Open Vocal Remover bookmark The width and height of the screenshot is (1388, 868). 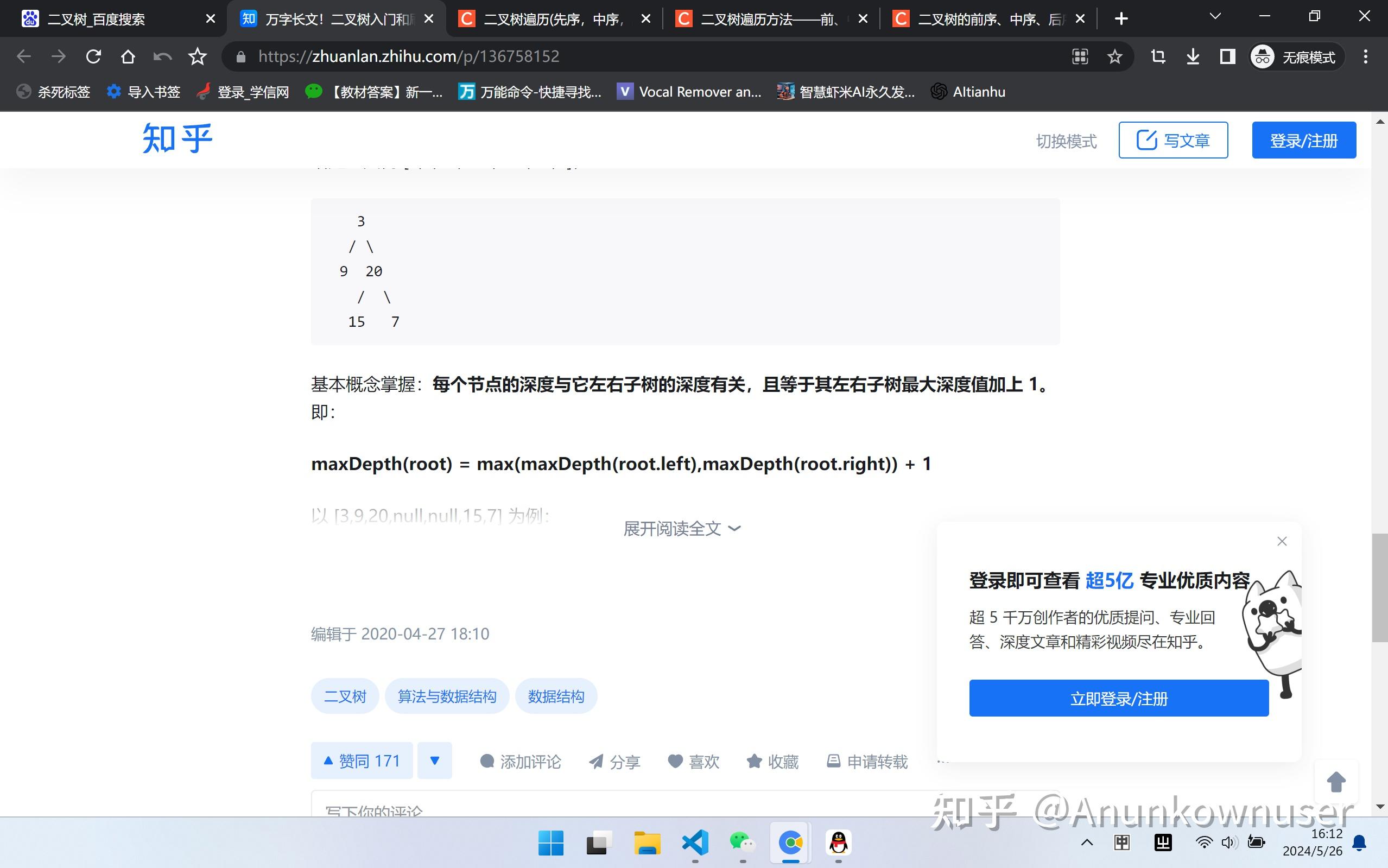click(689, 92)
